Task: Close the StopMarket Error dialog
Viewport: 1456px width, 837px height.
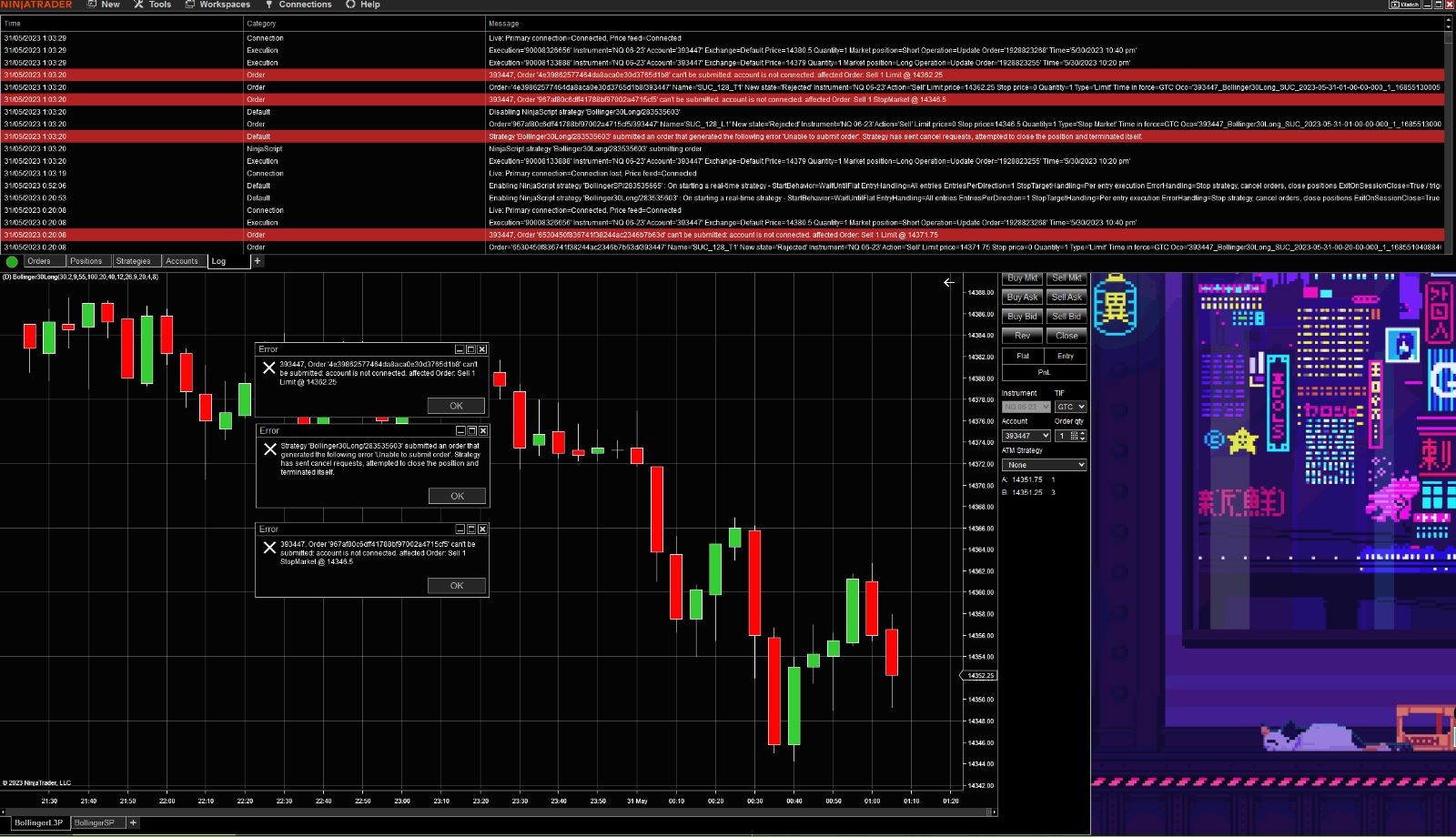Action: tap(482, 529)
